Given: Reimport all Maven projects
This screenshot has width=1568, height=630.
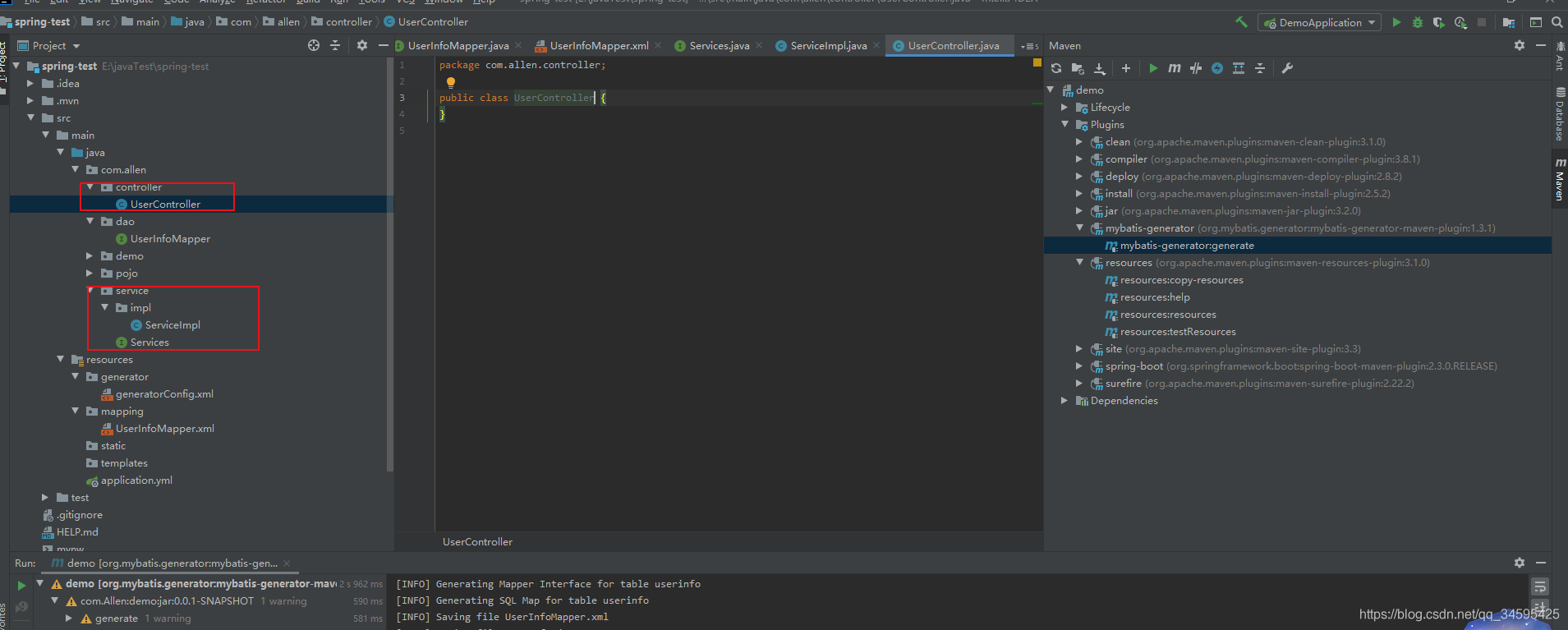Looking at the screenshot, I should [x=1056, y=68].
